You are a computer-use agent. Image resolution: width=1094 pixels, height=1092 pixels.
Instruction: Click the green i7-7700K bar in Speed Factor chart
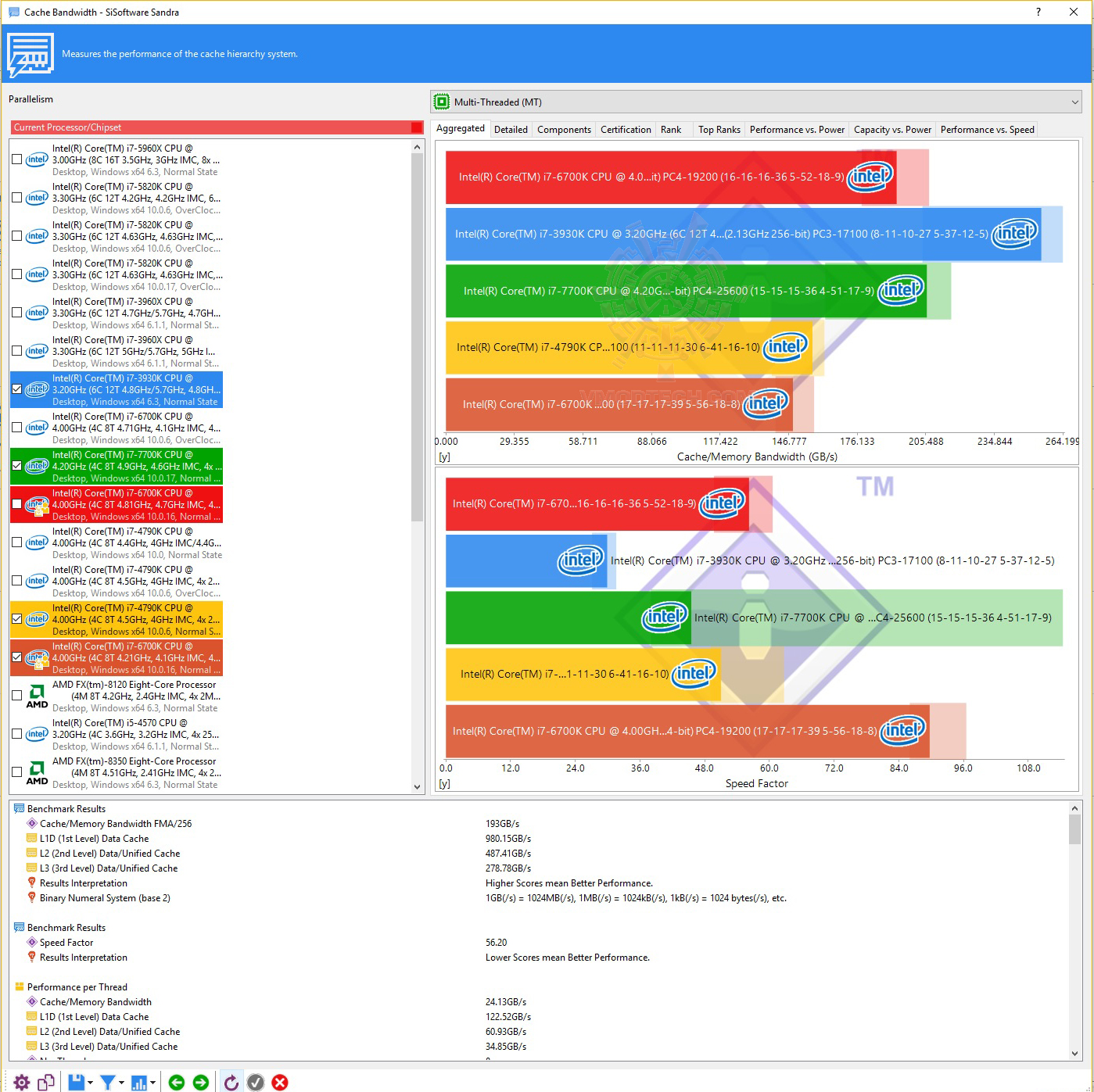point(569,618)
